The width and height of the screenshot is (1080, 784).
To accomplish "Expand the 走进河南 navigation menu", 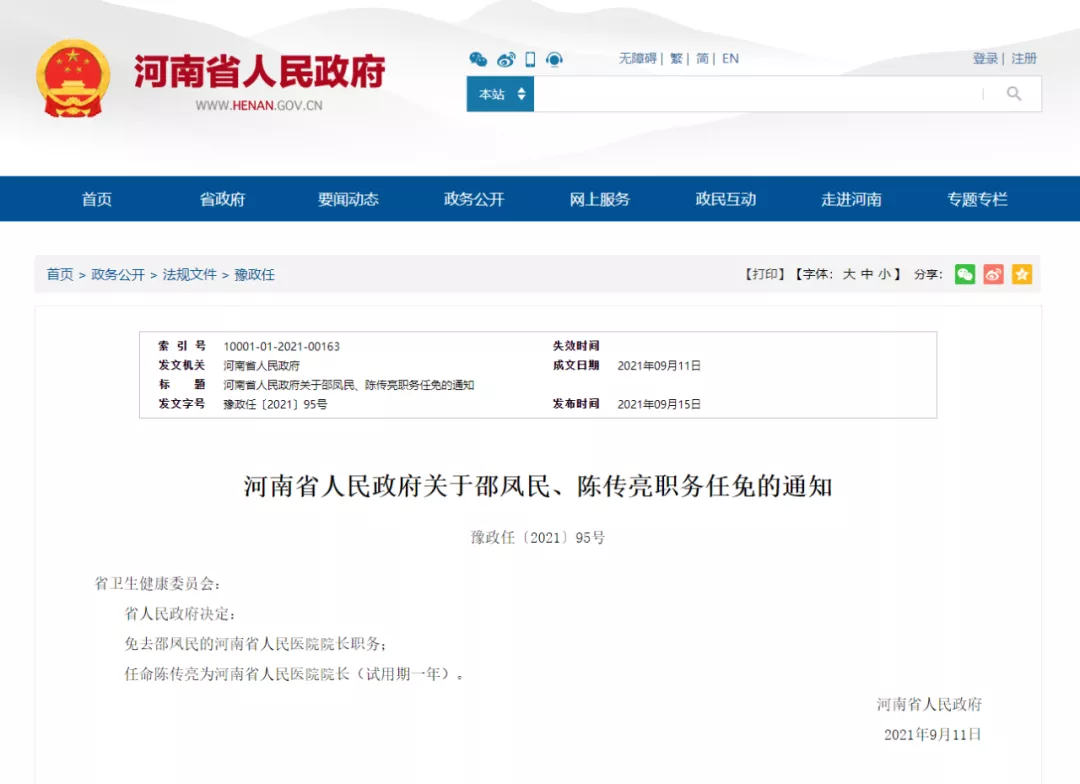I will click(851, 199).
